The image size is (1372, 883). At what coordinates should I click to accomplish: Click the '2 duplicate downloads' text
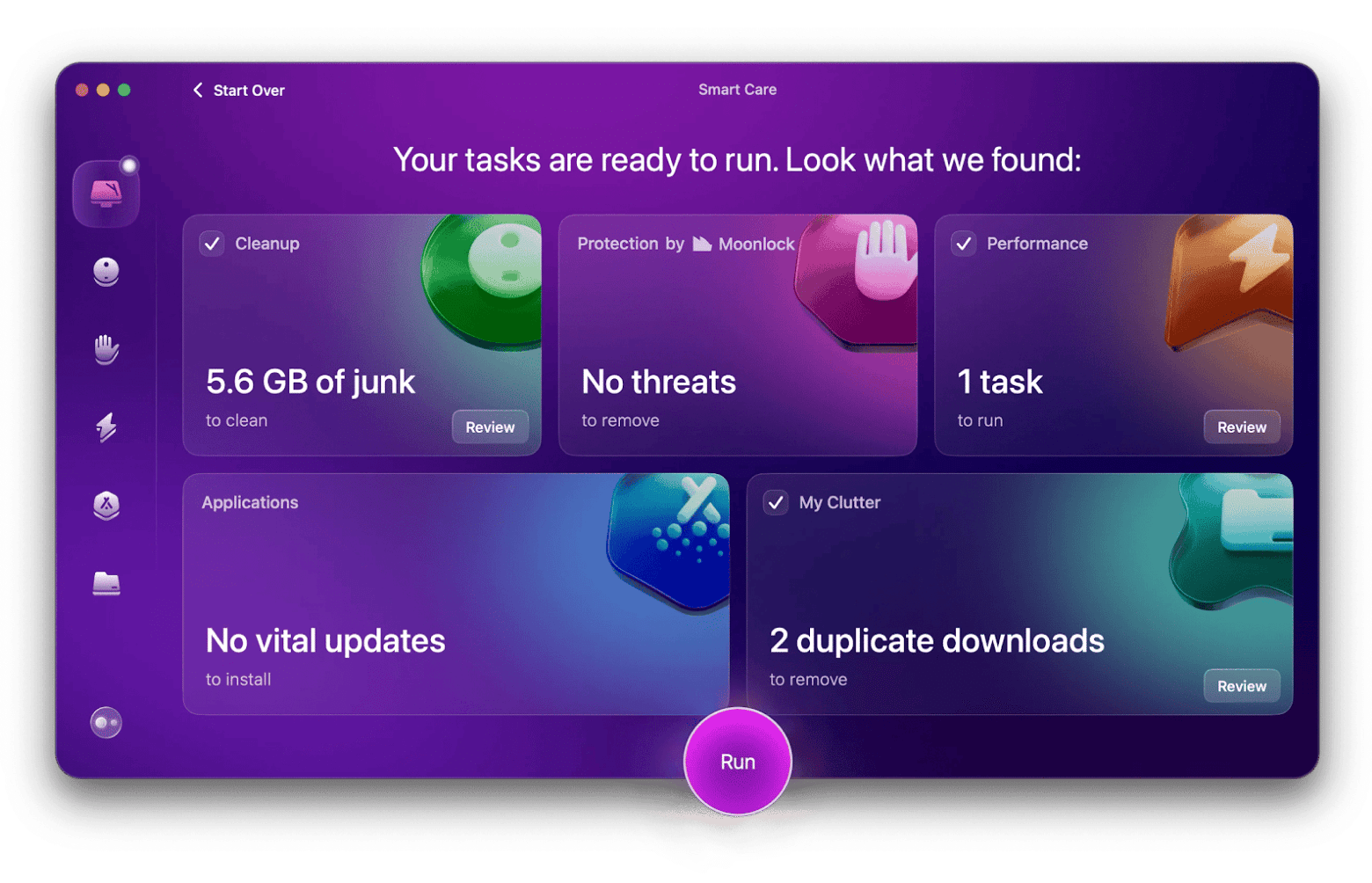pyautogui.click(x=937, y=641)
